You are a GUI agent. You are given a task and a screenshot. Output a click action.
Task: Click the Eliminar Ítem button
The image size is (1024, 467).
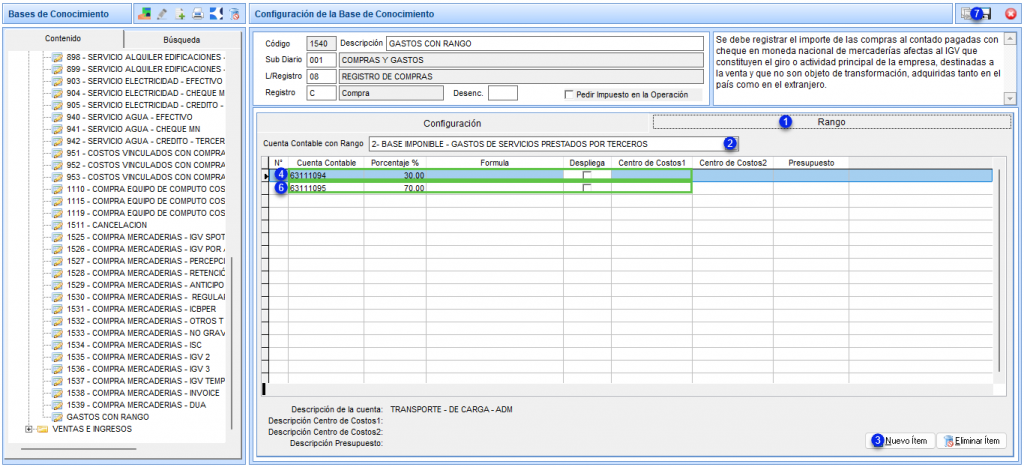971,441
